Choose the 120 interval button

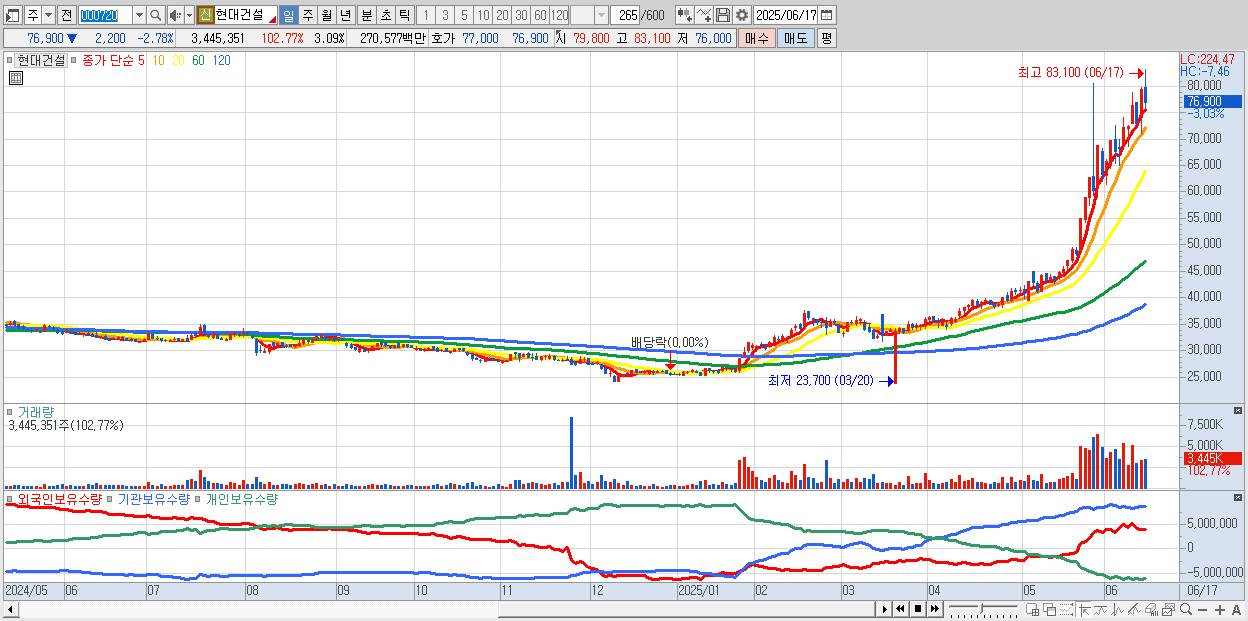[559, 15]
